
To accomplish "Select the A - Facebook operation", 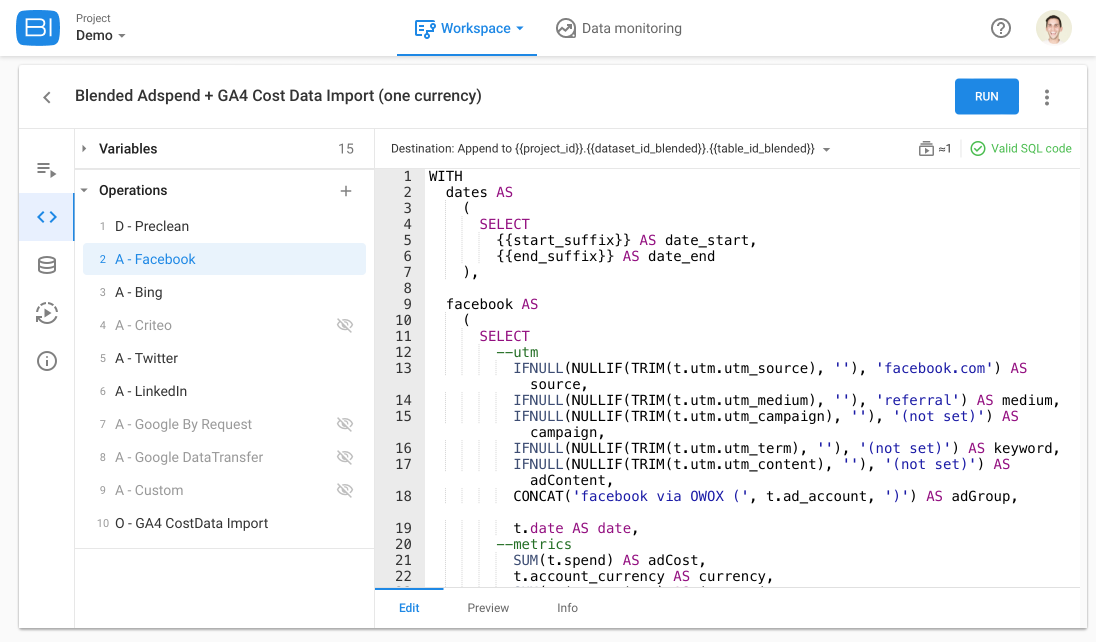I will (224, 259).
